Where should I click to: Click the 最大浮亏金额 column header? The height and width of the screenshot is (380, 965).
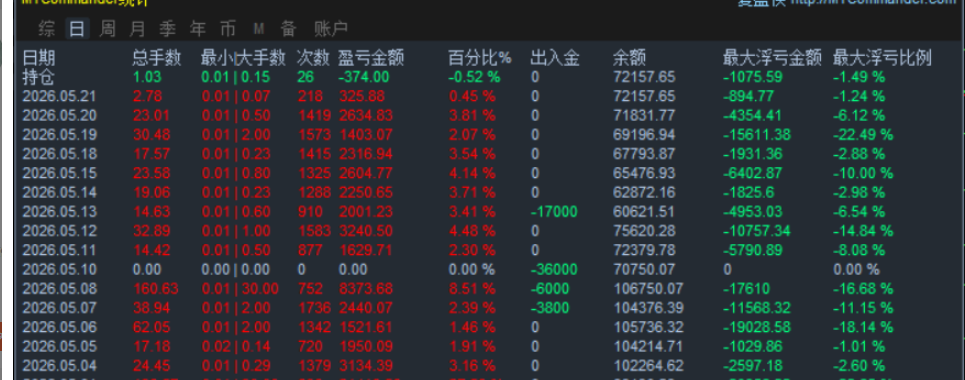(x=772, y=58)
